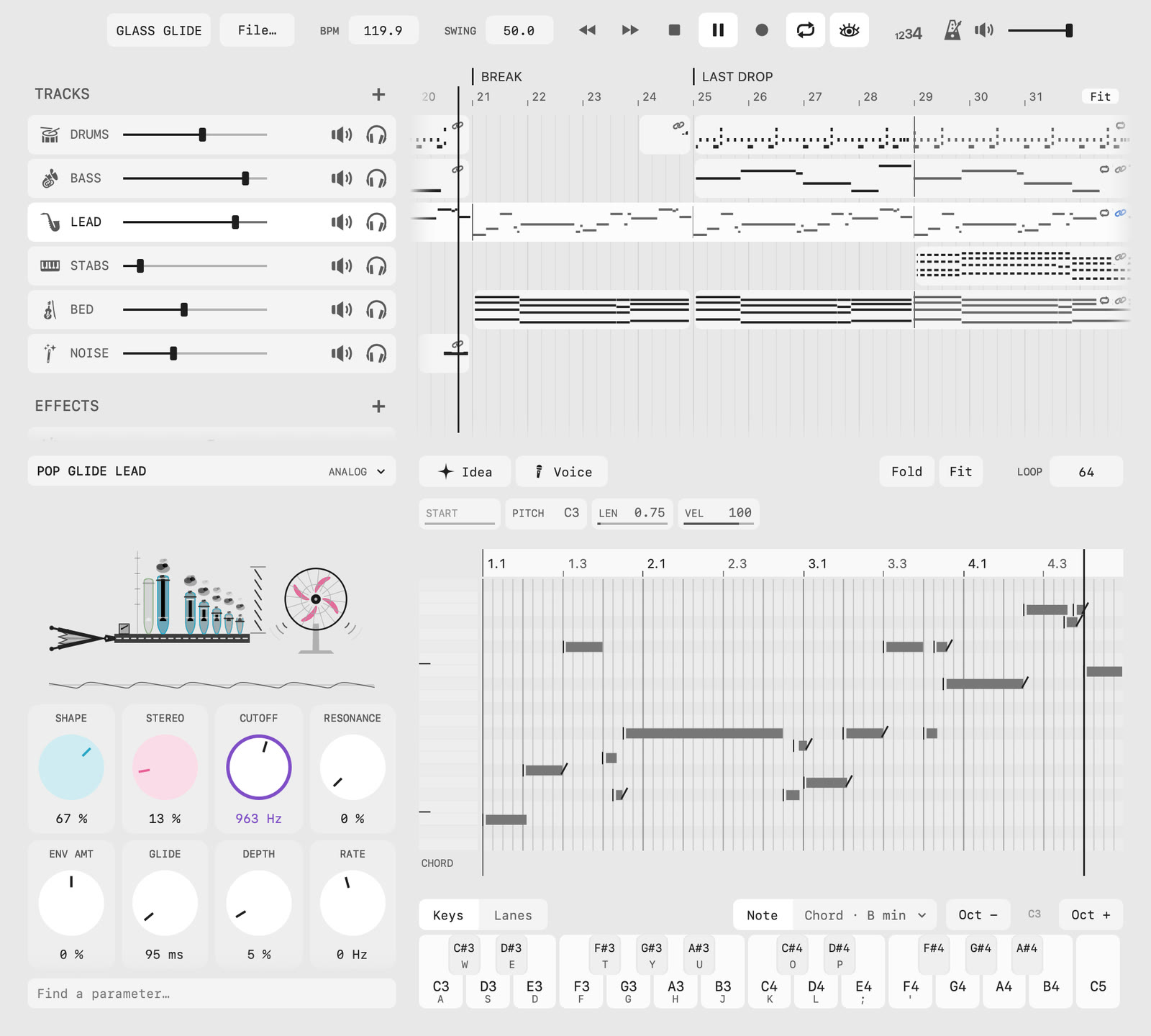The width and height of the screenshot is (1151, 1036).
Task: Open the GLASS GLIDE project button
Action: point(159,30)
